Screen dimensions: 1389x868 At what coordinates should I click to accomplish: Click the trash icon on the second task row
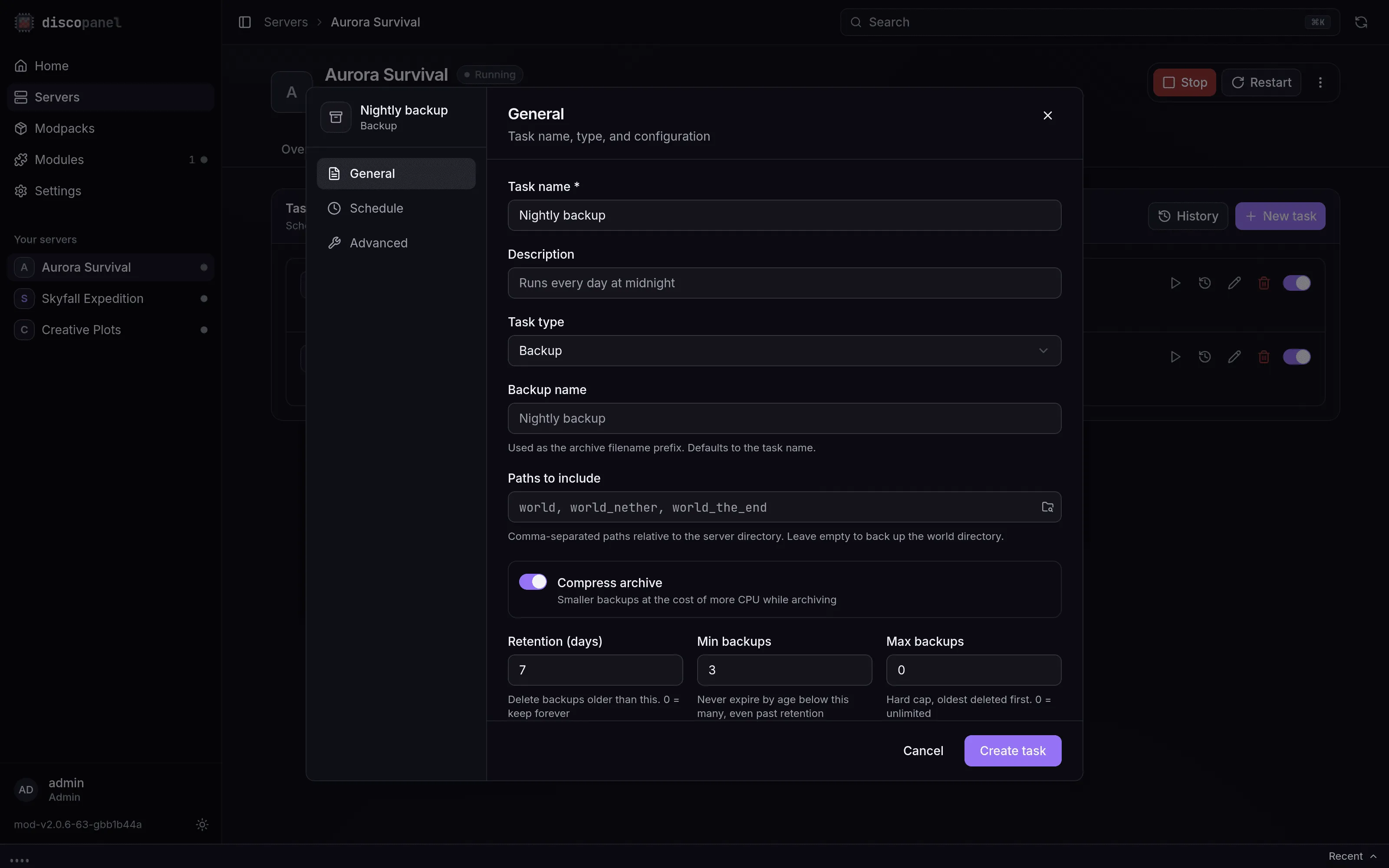(1264, 357)
